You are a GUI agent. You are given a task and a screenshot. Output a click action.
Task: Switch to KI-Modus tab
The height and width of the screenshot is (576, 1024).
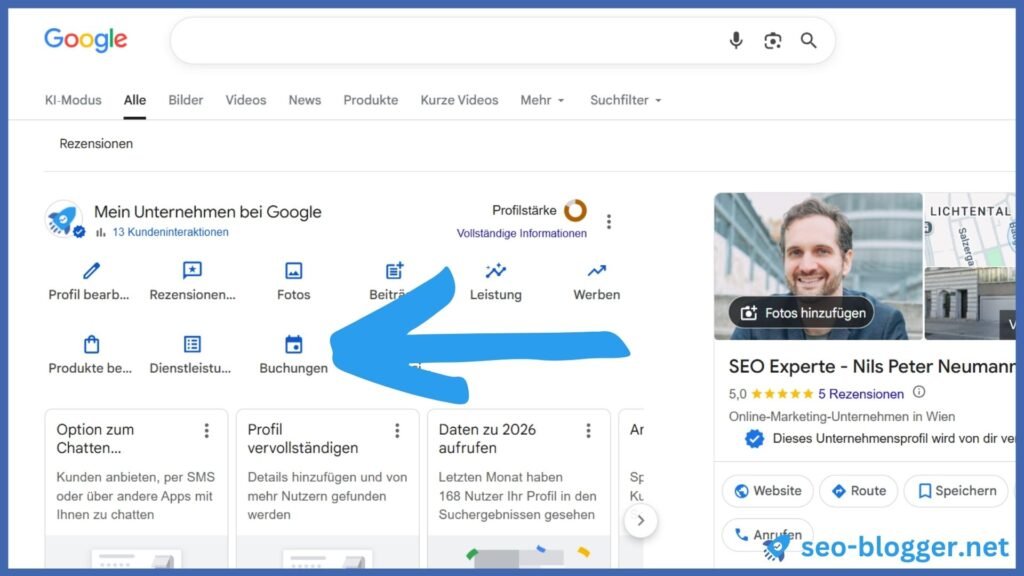(73, 100)
